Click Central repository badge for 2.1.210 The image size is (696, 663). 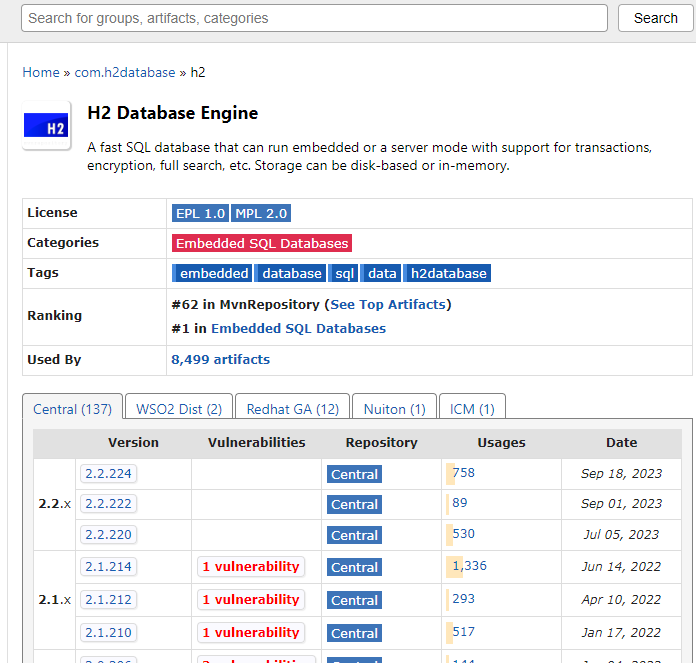point(354,633)
